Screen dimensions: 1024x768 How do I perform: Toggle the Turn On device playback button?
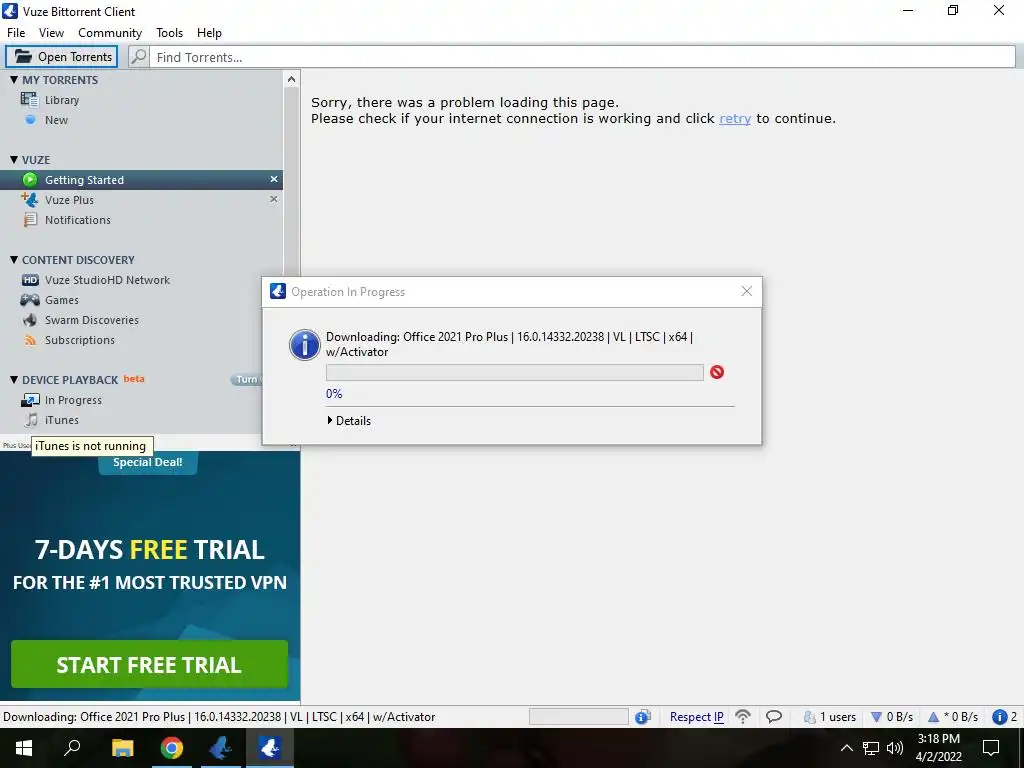coord(246,379)
